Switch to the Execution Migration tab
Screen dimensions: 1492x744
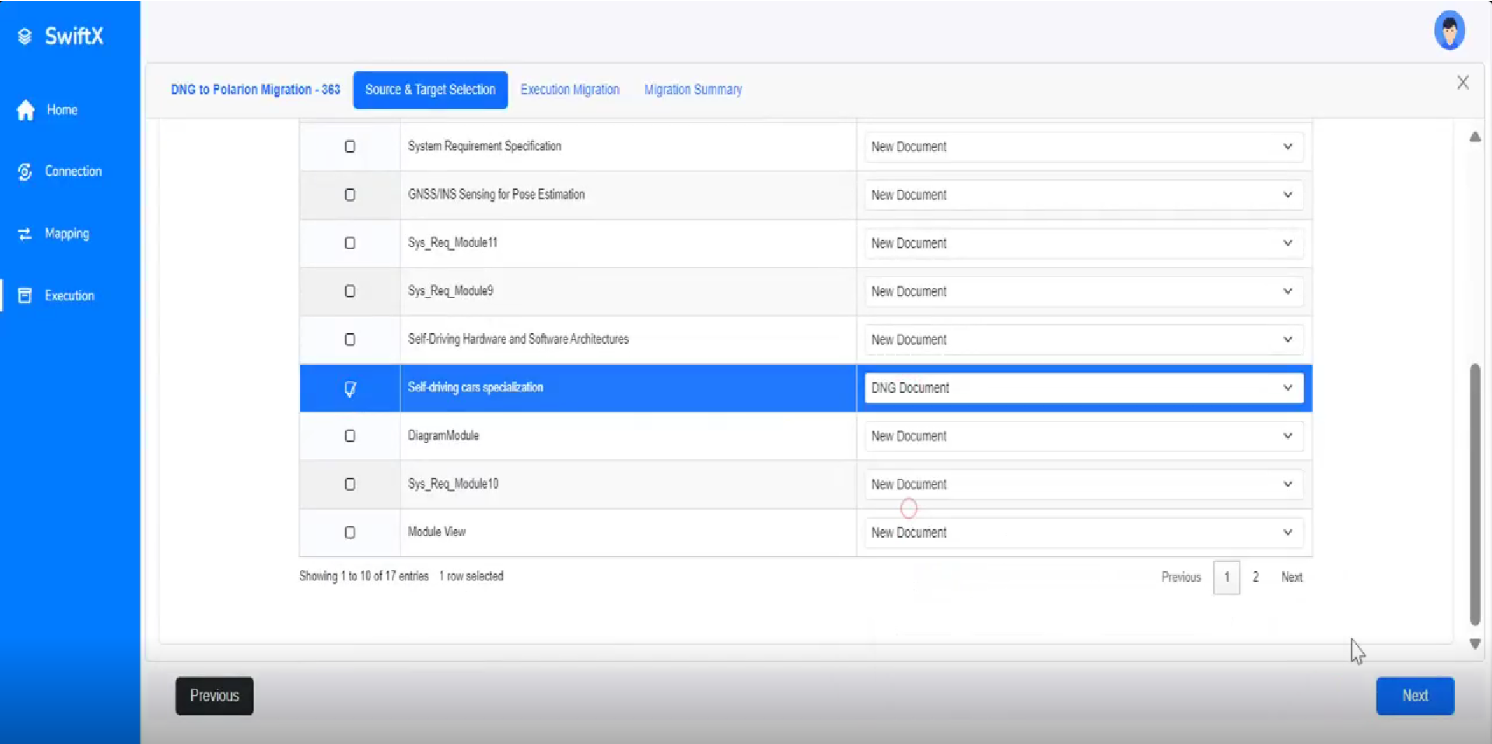click(569, 89)
